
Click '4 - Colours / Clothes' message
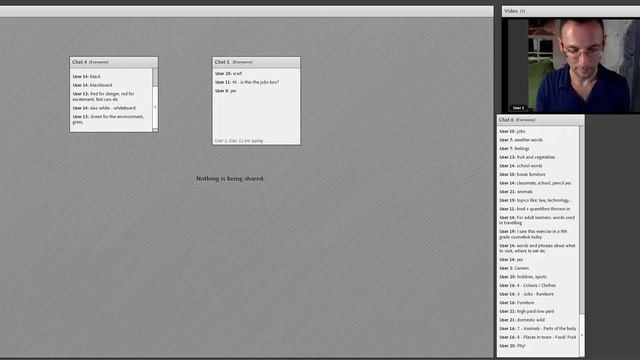coord(528,285)
